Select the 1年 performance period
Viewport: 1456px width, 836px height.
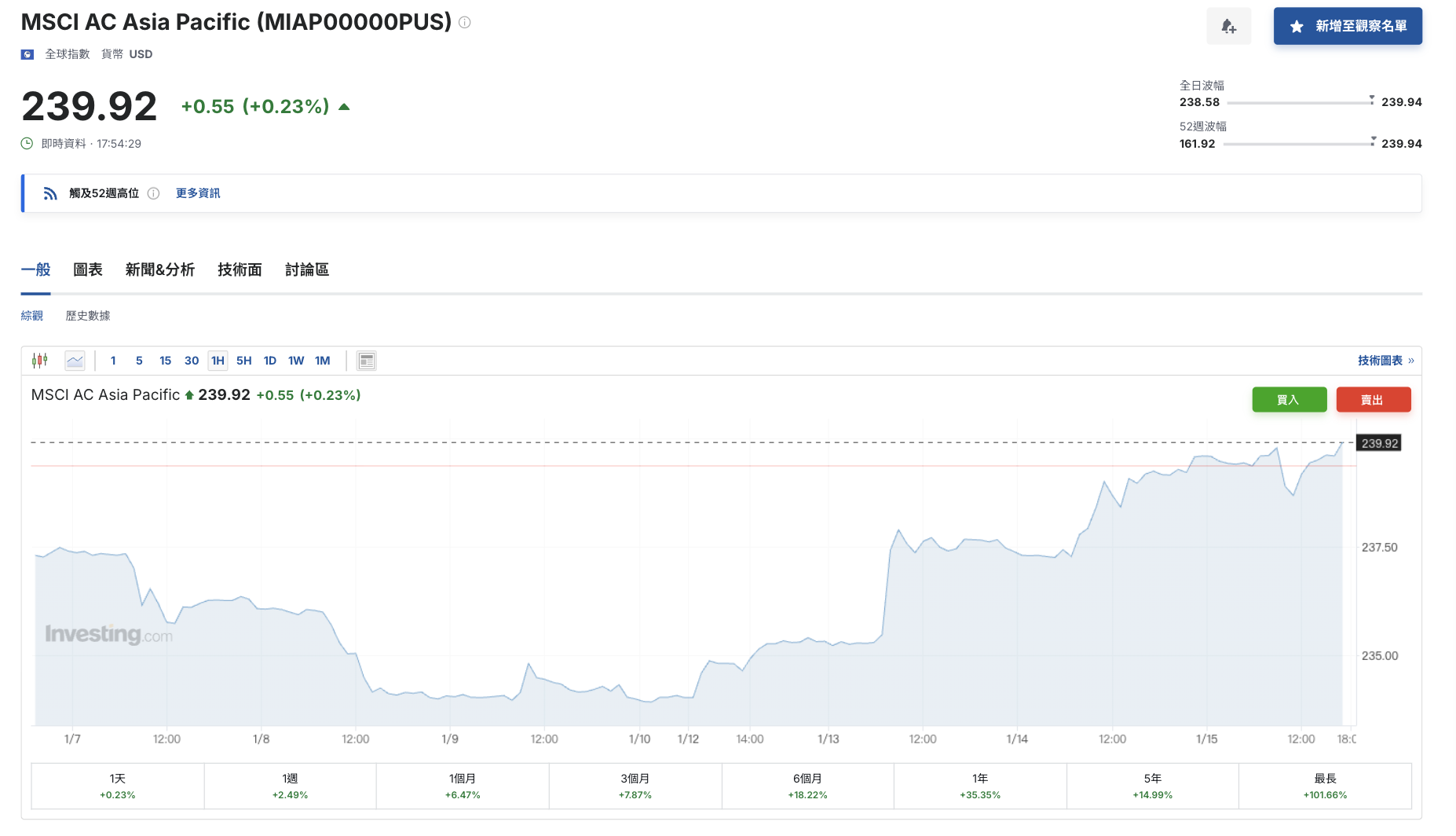point(980,786)
